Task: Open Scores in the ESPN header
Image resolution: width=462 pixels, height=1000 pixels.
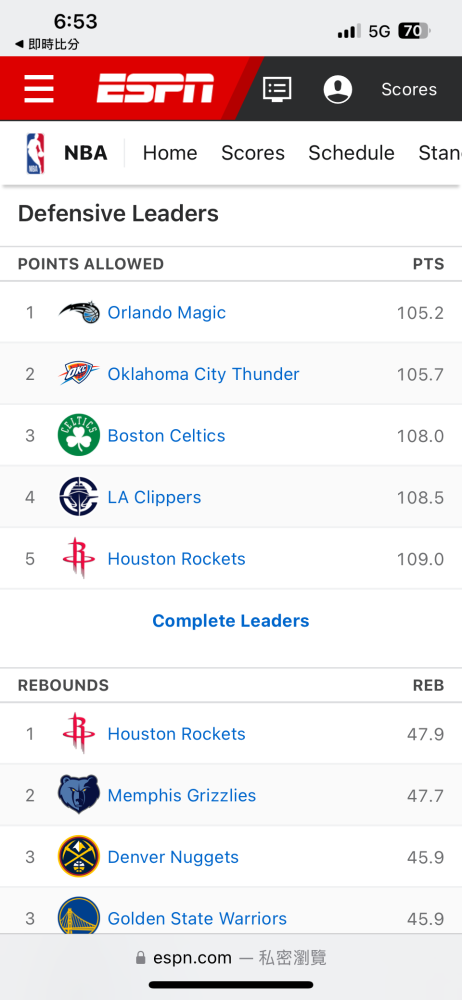Action: [409, 89]
